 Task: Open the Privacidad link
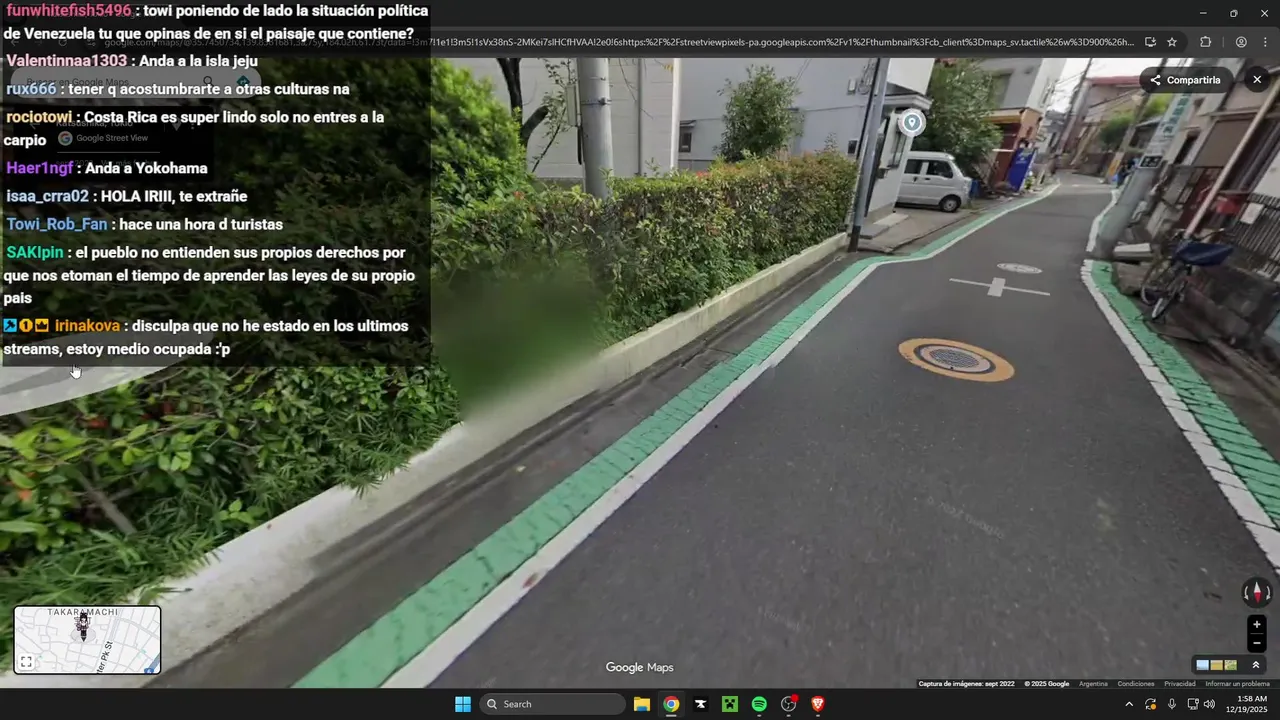[1180, 684]
